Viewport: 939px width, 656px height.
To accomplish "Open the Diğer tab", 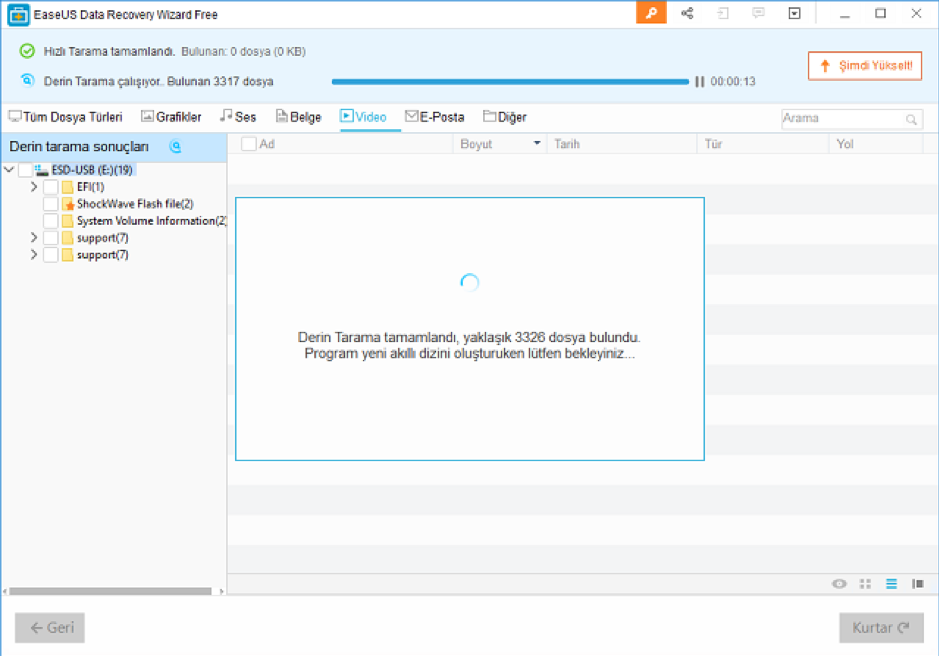I will 505,117.
